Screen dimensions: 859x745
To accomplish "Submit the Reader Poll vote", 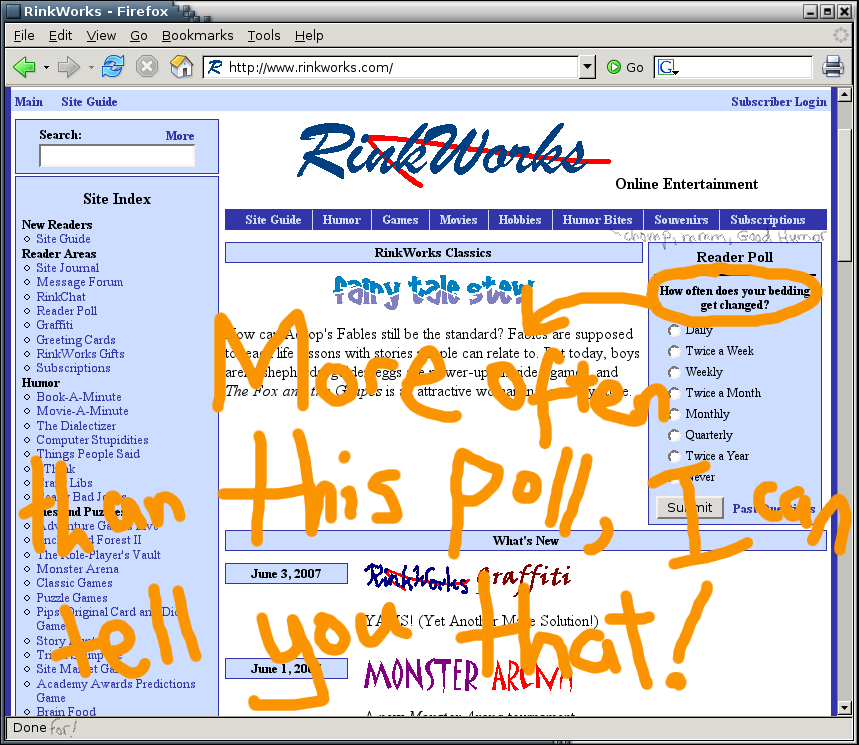I will click(x=690, y=508).
